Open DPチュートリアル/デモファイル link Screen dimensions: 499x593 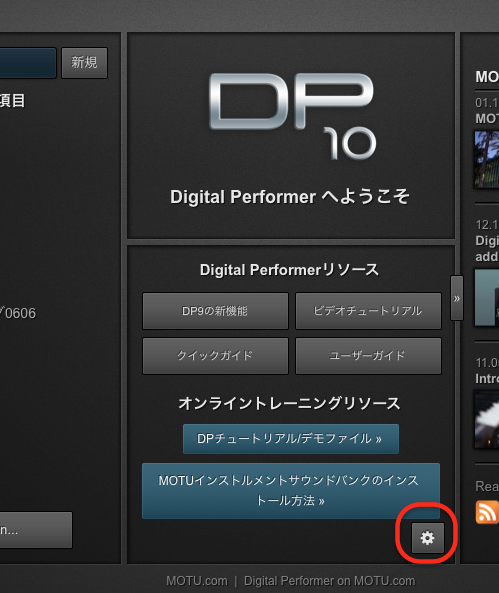tap(291, 439)
